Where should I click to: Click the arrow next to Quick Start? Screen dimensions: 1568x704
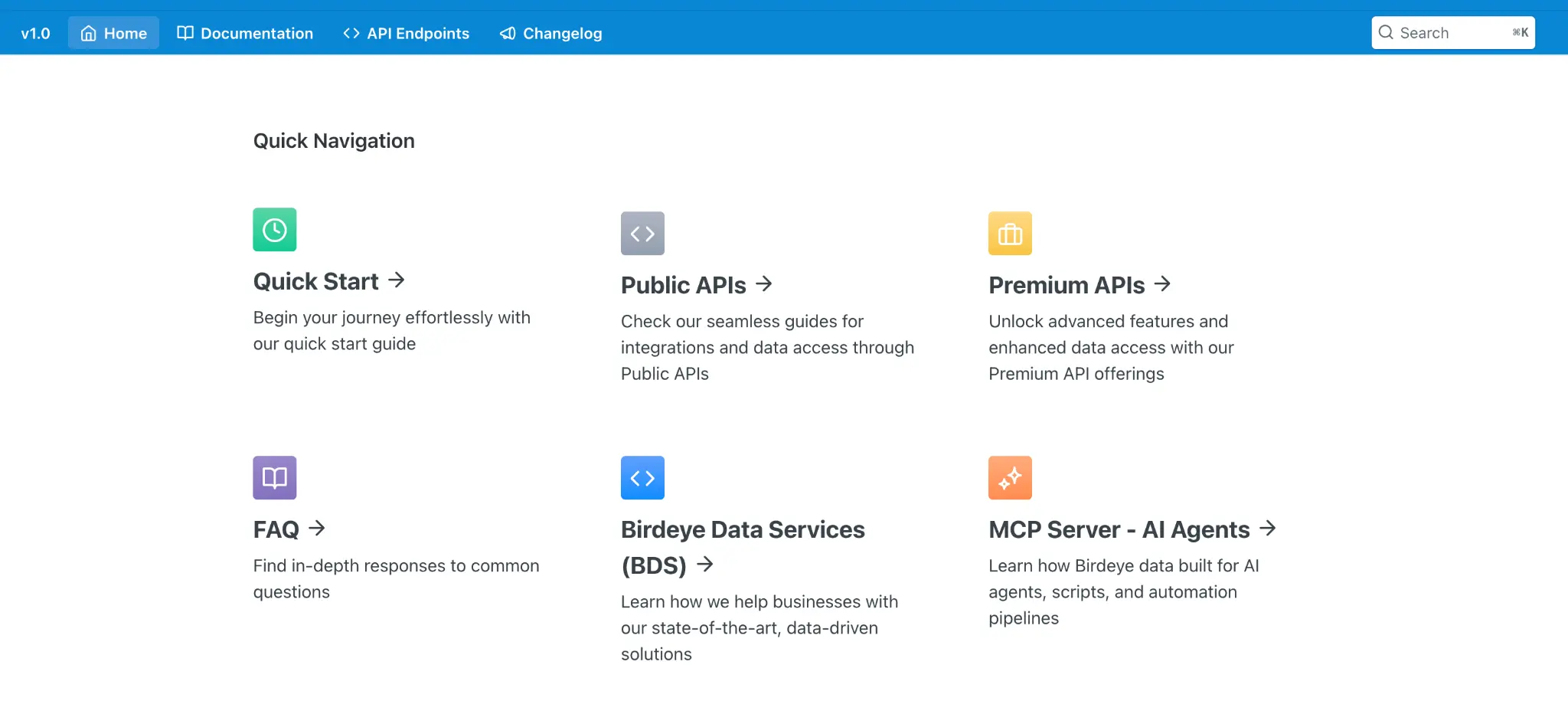[x=396, y=280]
